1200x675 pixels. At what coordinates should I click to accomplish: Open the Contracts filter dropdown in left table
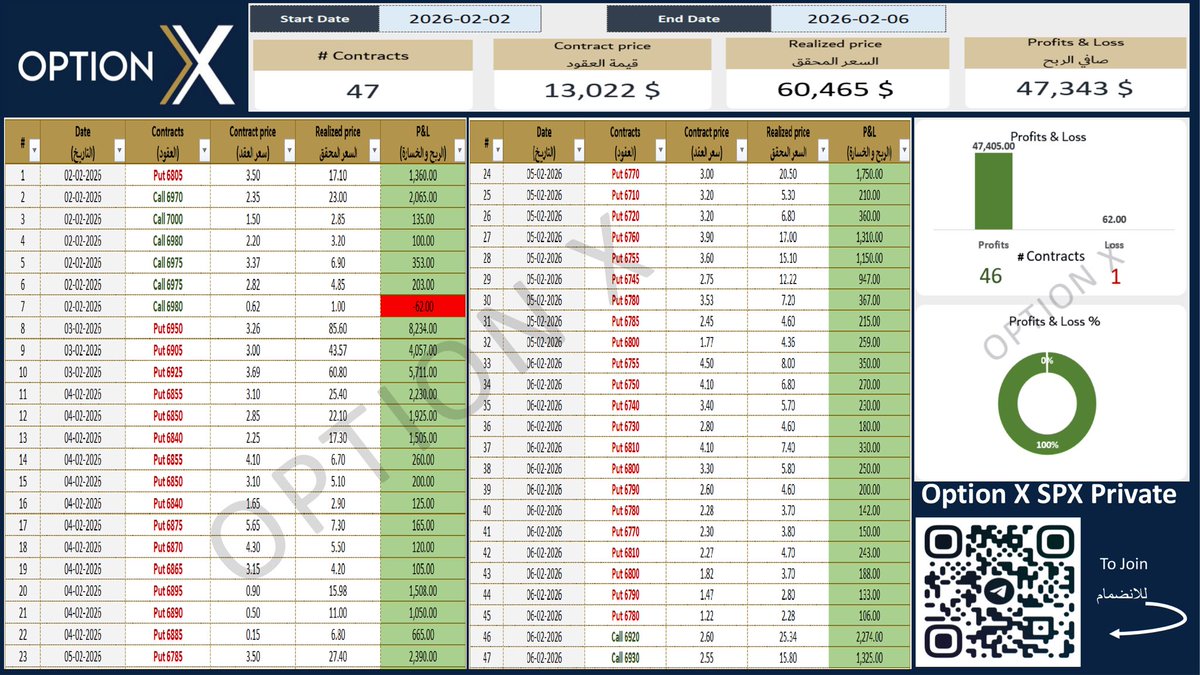coord(204,151)
